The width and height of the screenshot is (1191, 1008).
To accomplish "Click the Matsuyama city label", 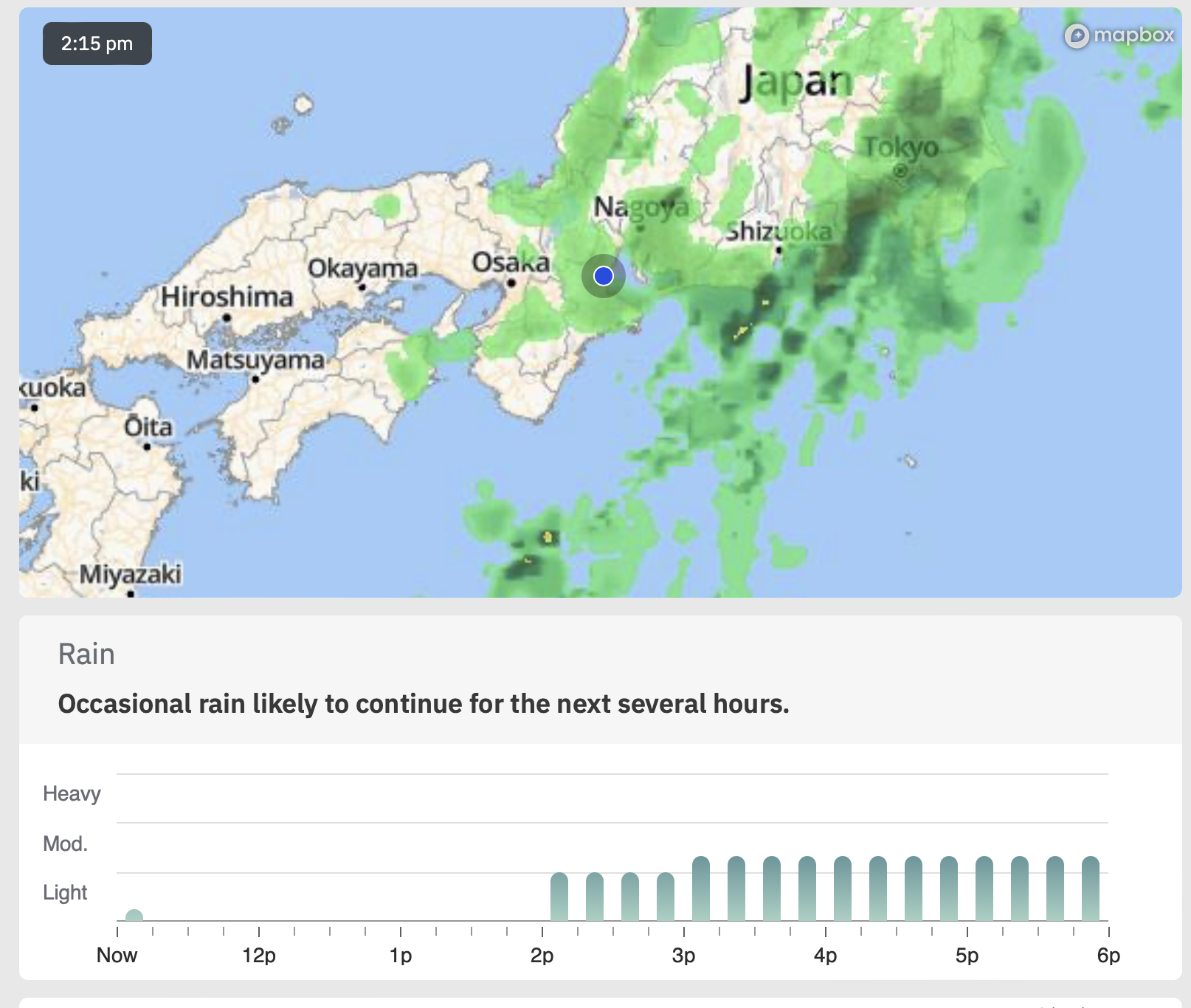I will click(x=255, y=360).
